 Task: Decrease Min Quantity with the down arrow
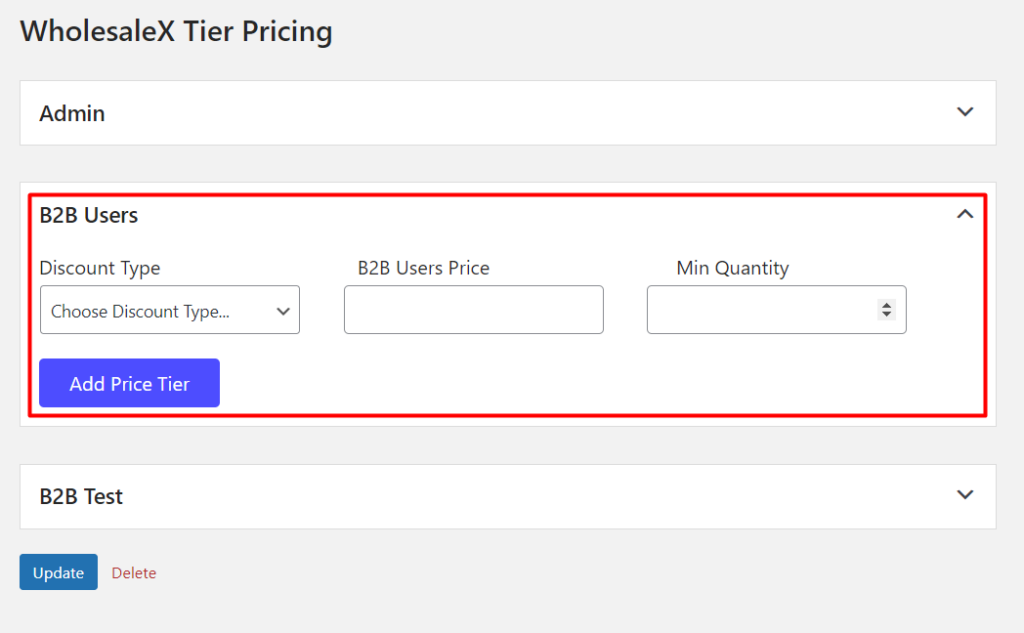point(886,315)
